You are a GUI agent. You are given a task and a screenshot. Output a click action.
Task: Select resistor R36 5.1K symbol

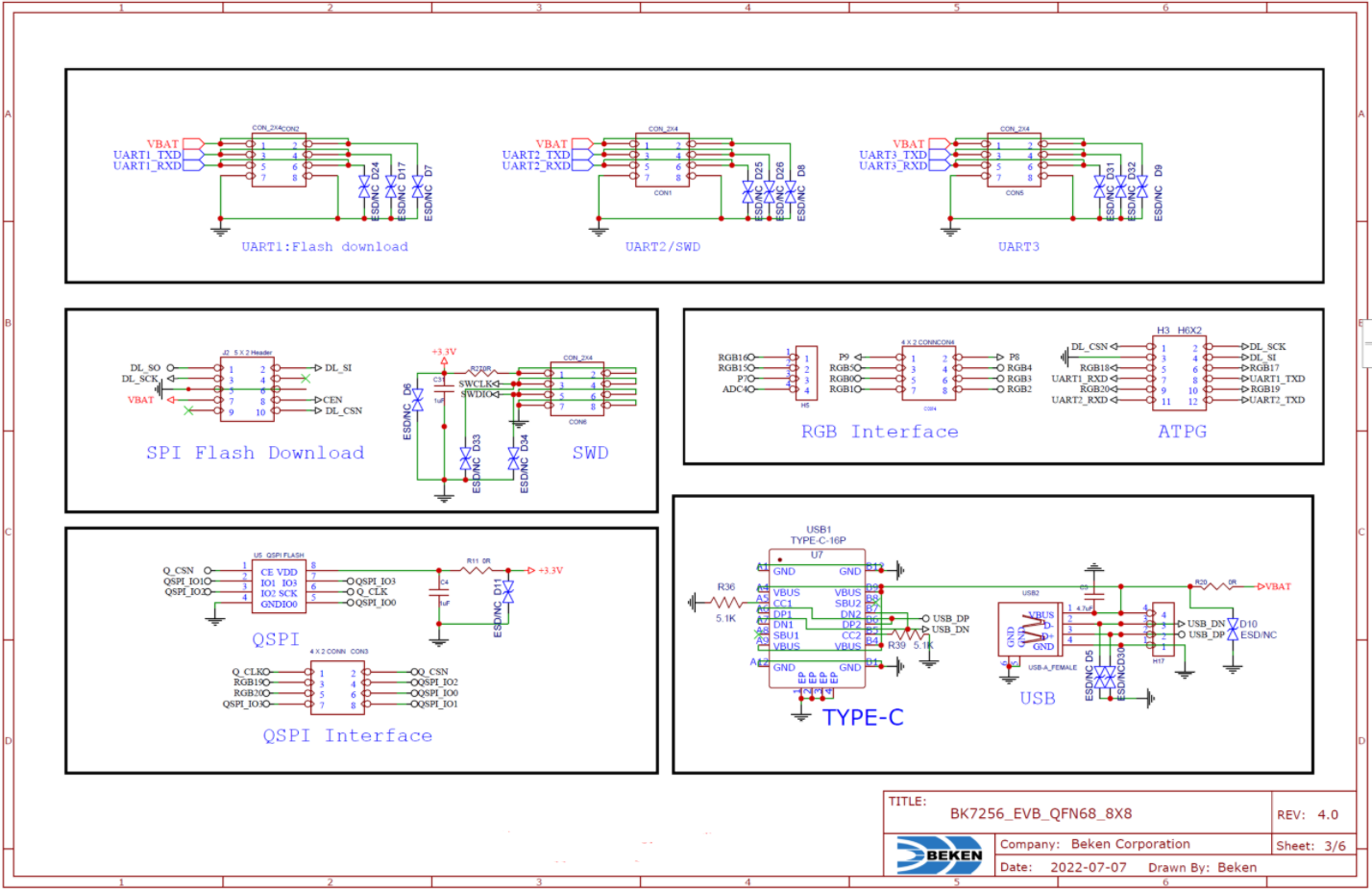point(725,603)
